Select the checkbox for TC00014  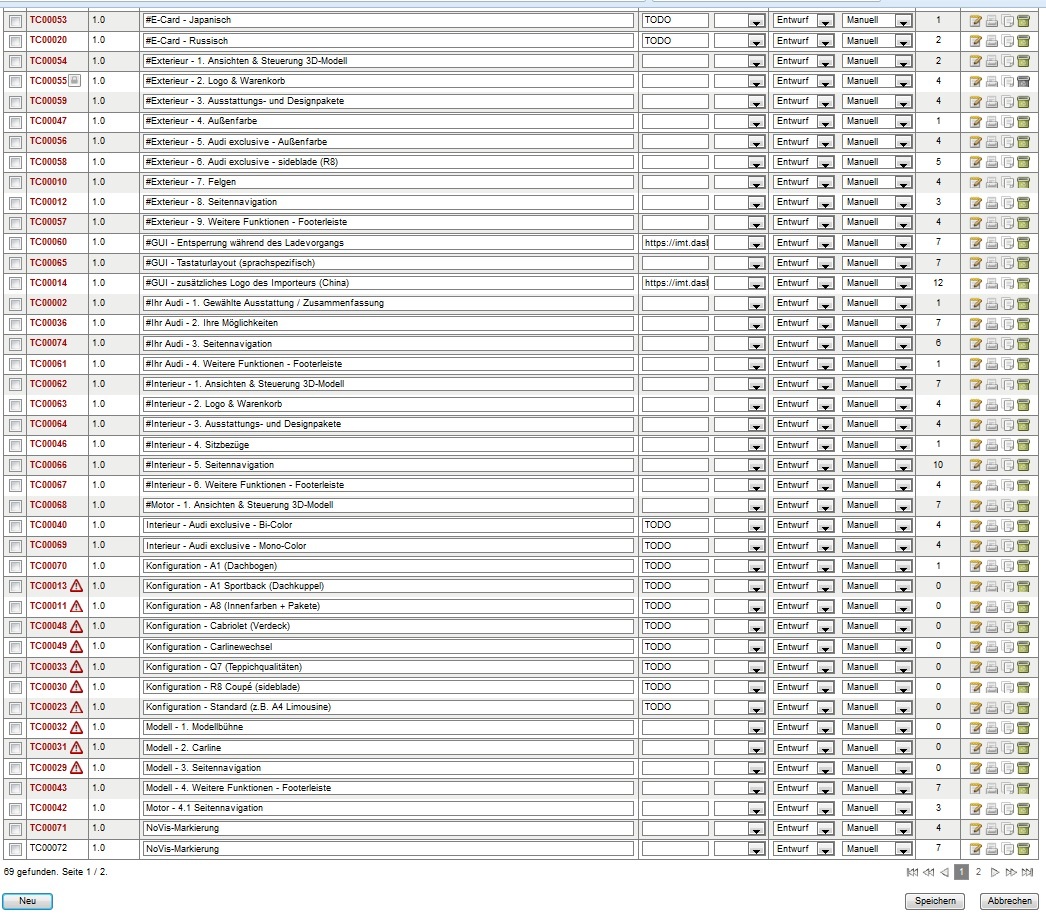pyautogui.click(x=15, y=284)
